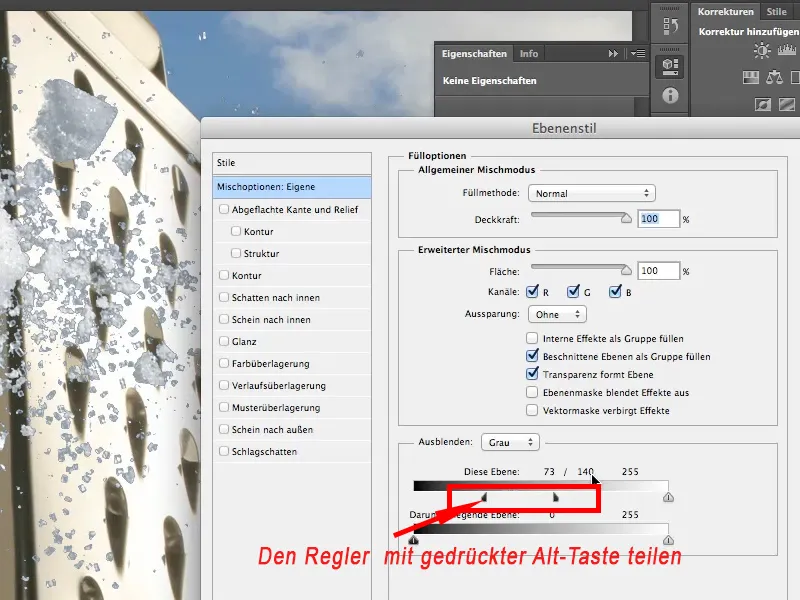Uncheck the B channel checkbox
The height and width of the screenshot is (600, 800).
pos(615,292)
